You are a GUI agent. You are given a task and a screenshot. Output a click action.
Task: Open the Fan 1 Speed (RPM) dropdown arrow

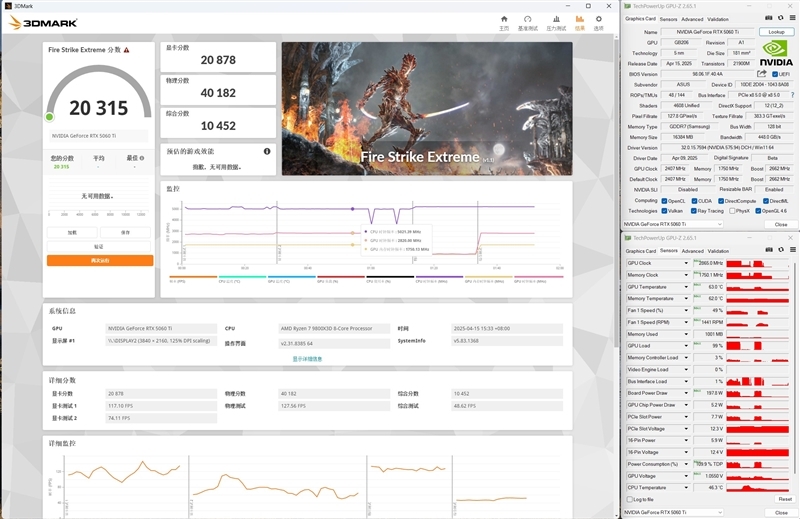686,323
